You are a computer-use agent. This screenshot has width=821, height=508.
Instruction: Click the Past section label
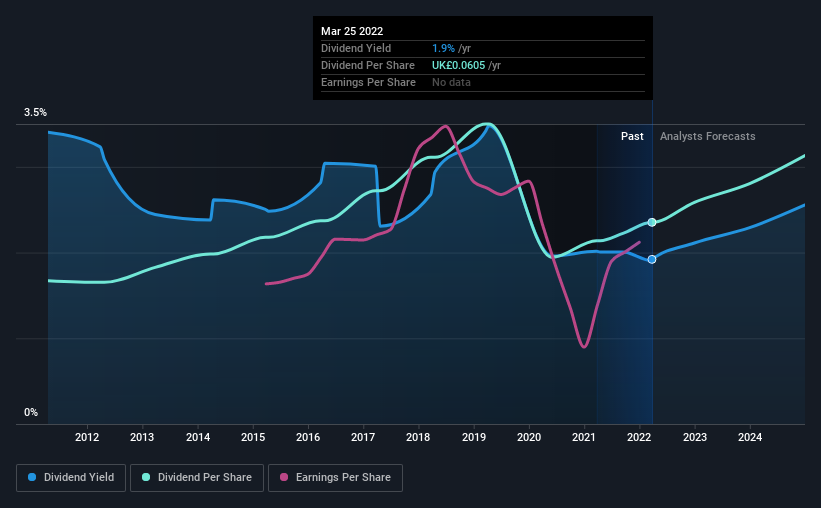pyautogui.click(x=632, y=136)
